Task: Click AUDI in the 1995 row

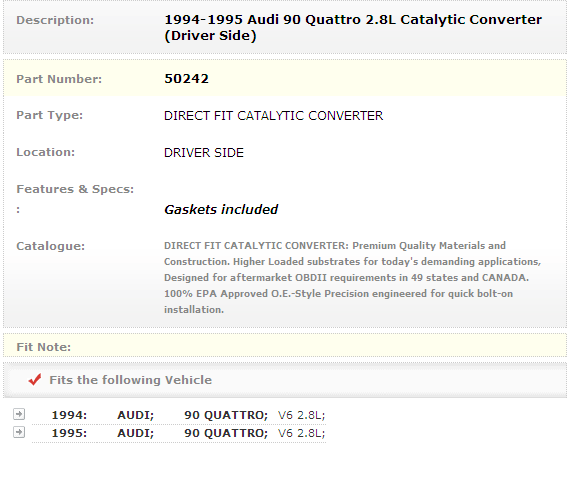Action: [x=136, y=433]
